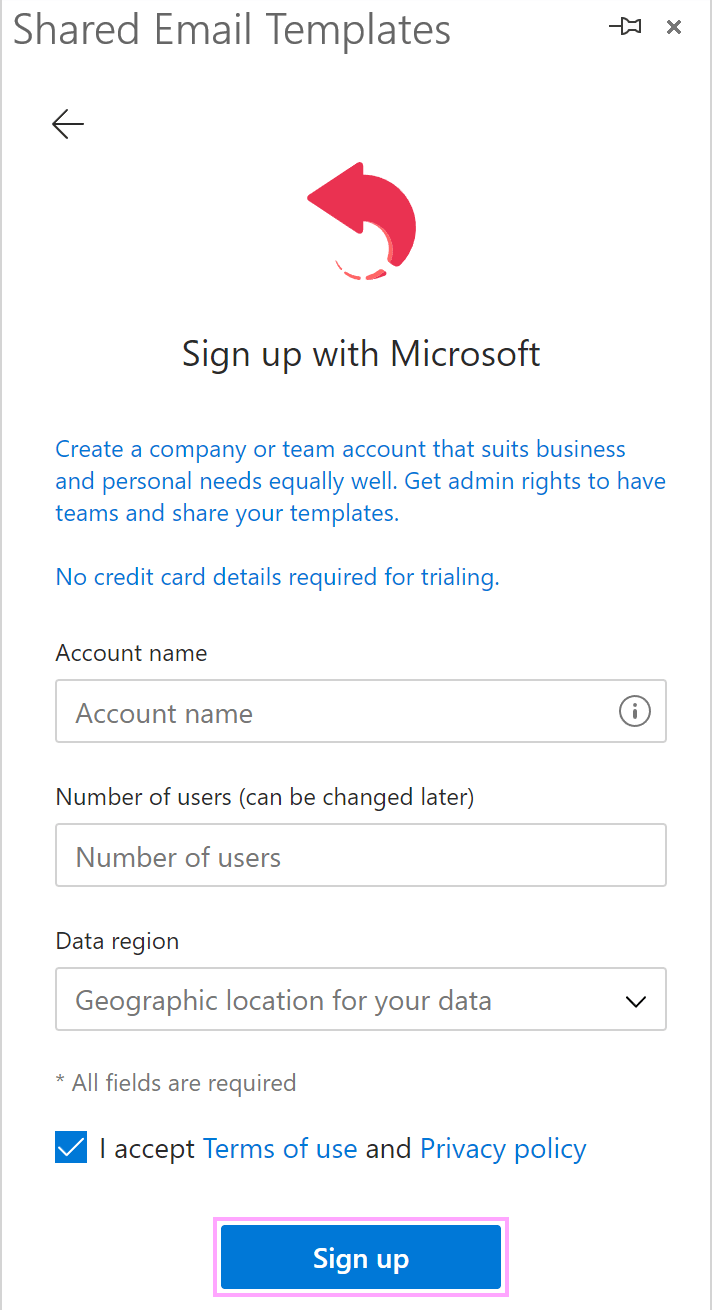Click the info icon in Account name field
This screenshot has width=712, height=1310.
[634, 711]
